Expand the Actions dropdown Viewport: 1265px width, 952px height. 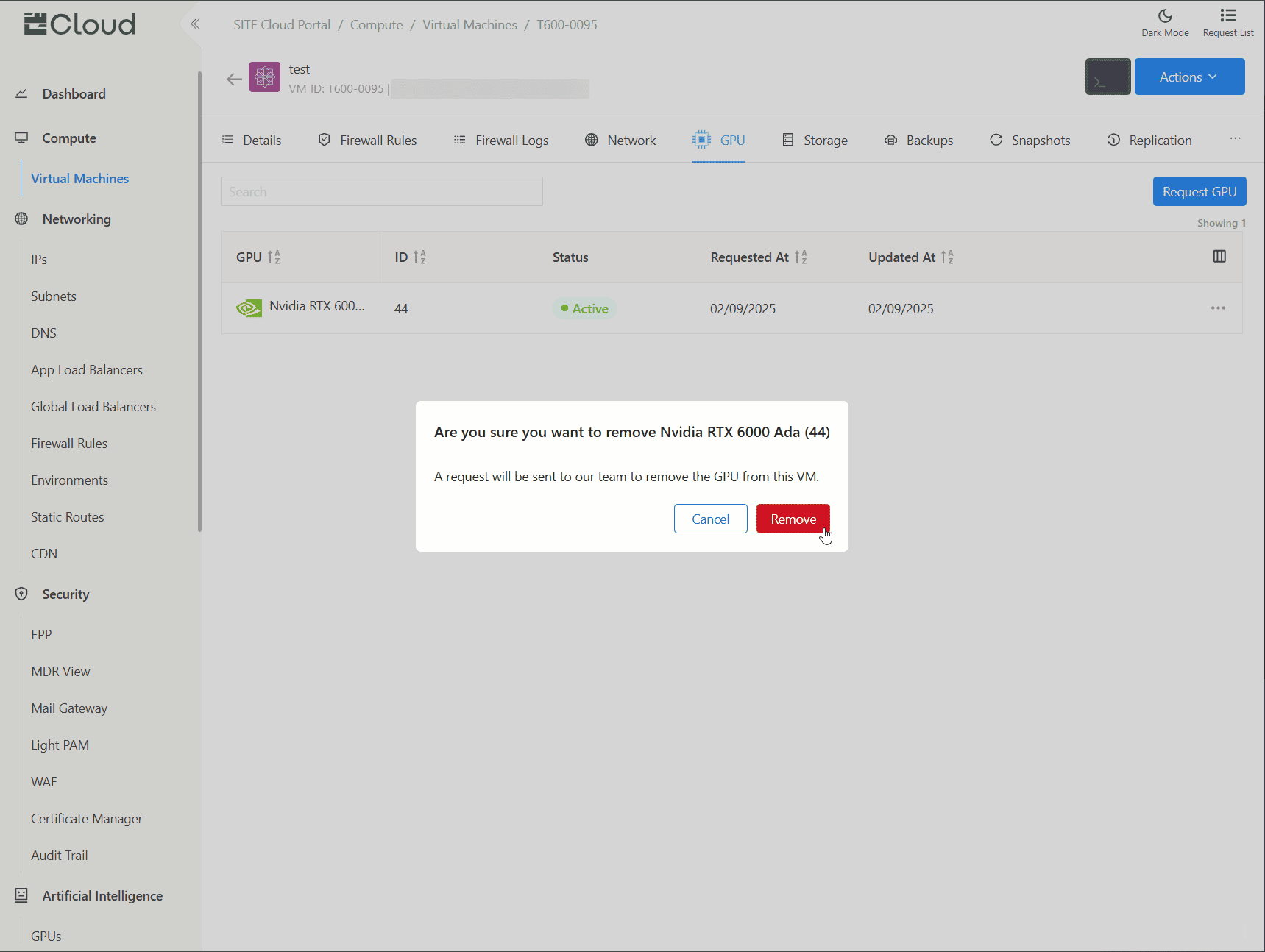[x=1189, y=77]
